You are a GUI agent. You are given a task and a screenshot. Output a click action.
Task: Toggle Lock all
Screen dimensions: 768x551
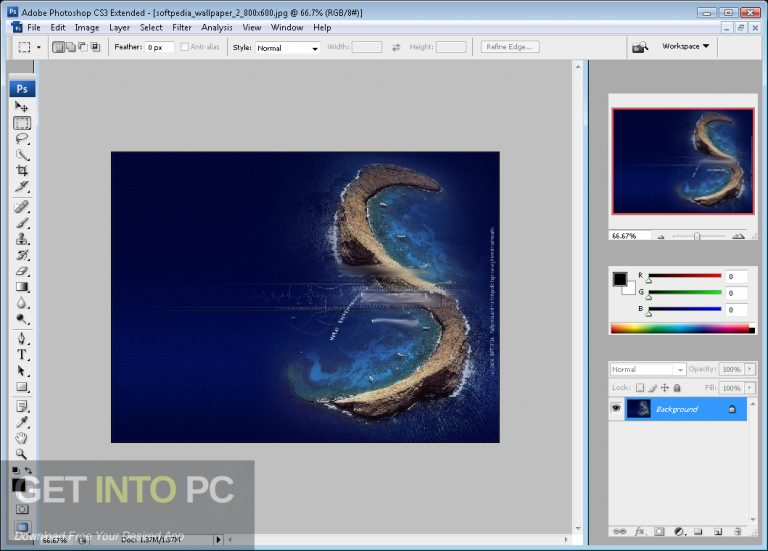(677, 387)
